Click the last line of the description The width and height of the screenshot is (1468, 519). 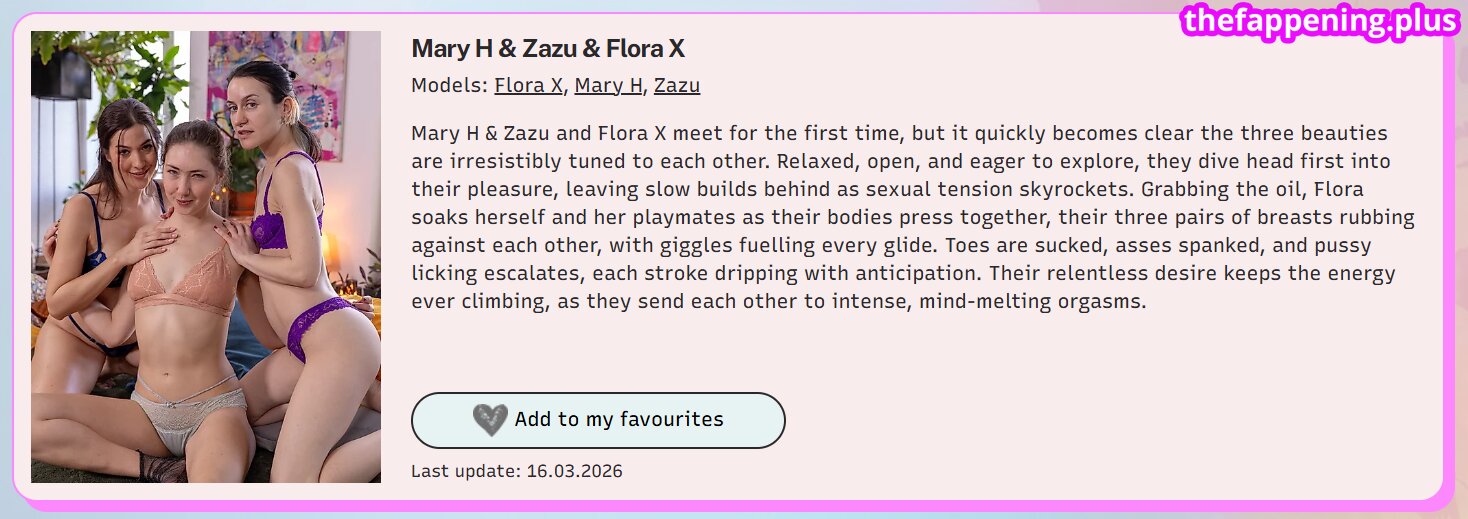pos(778,301)
